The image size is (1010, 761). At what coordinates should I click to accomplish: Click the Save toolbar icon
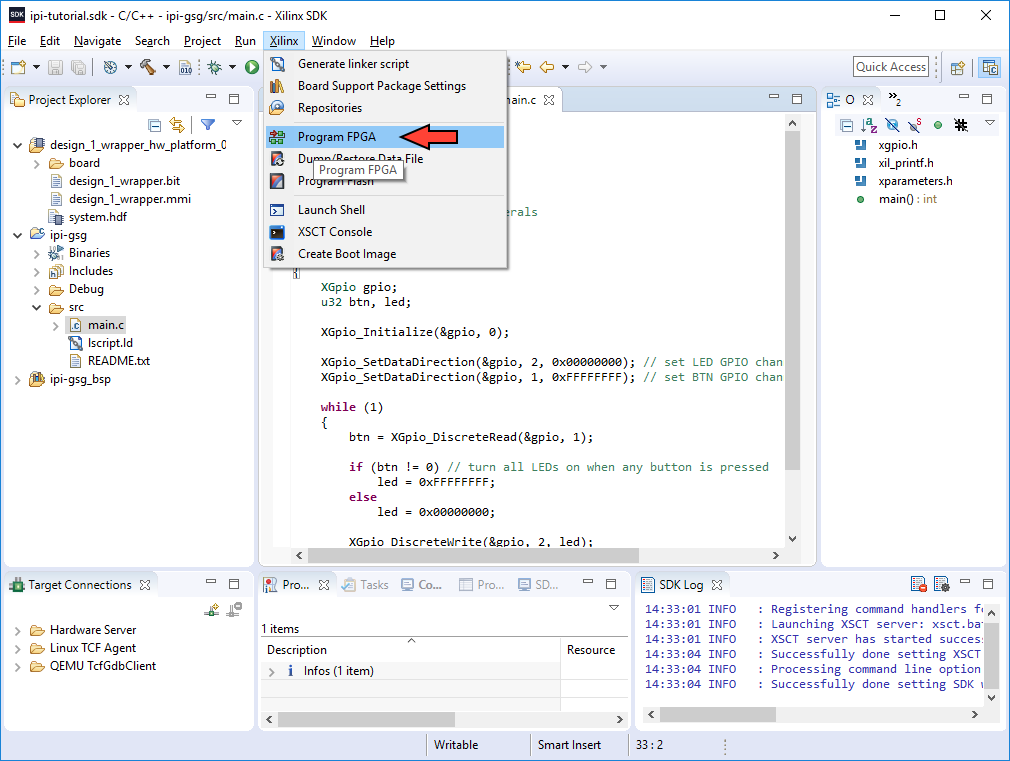(55, 67)
